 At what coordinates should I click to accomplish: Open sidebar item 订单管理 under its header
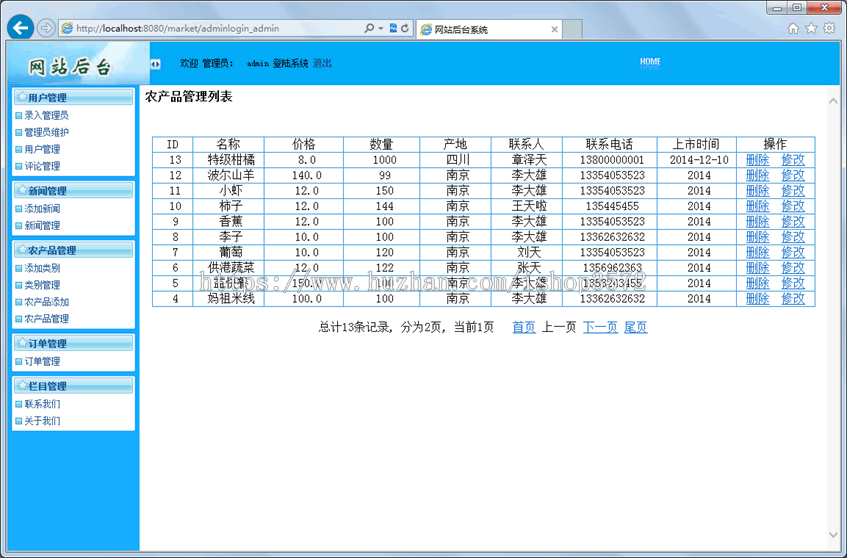tap(42, 361)
